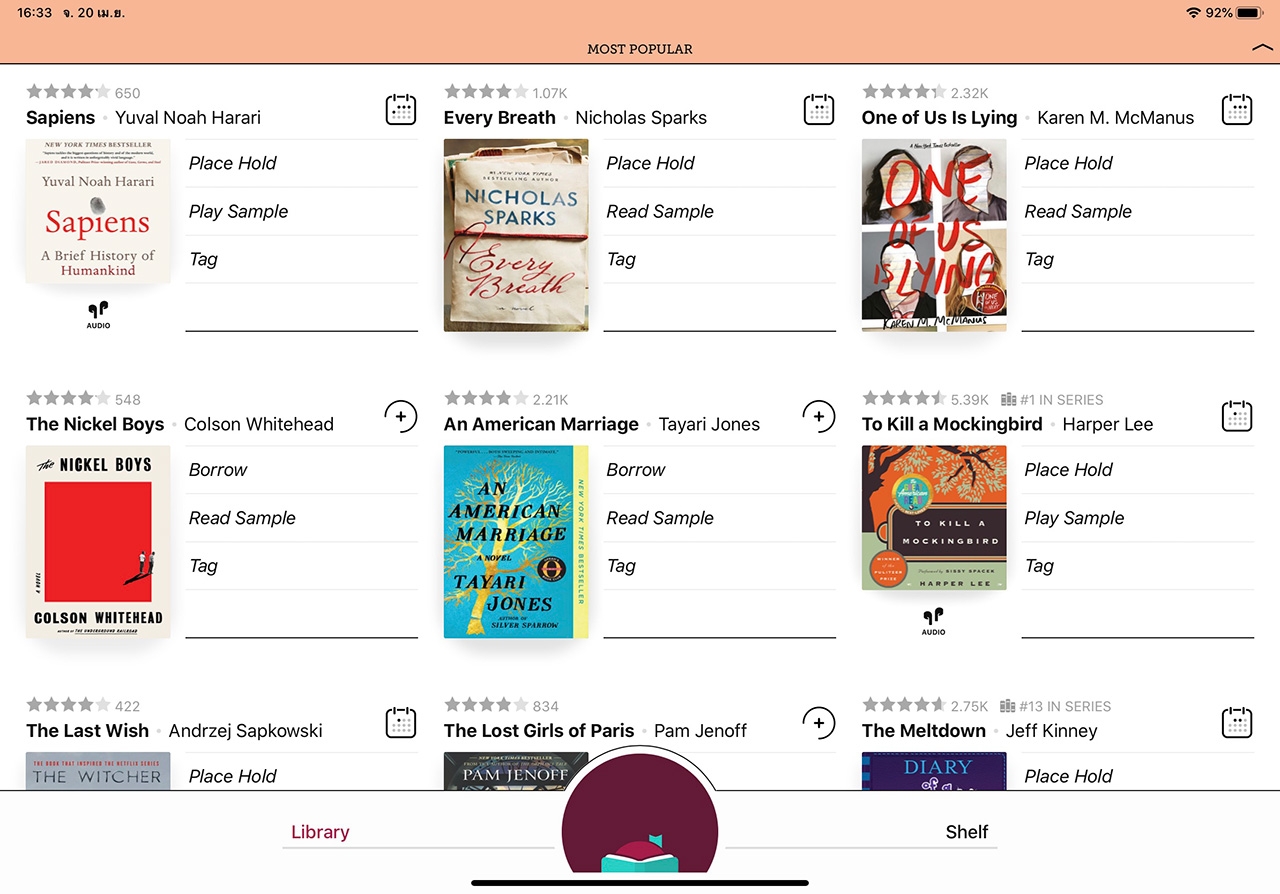Borrow The Nickel Boys

pos(218,470)
